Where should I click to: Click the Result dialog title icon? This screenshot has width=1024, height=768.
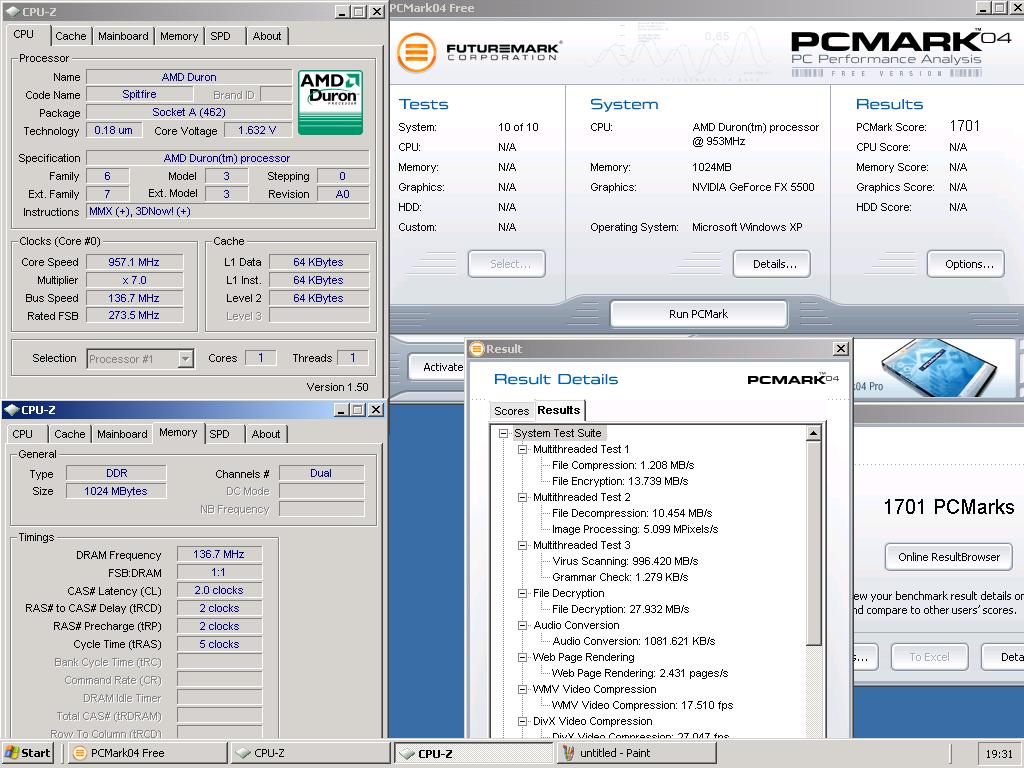(477, 349)
